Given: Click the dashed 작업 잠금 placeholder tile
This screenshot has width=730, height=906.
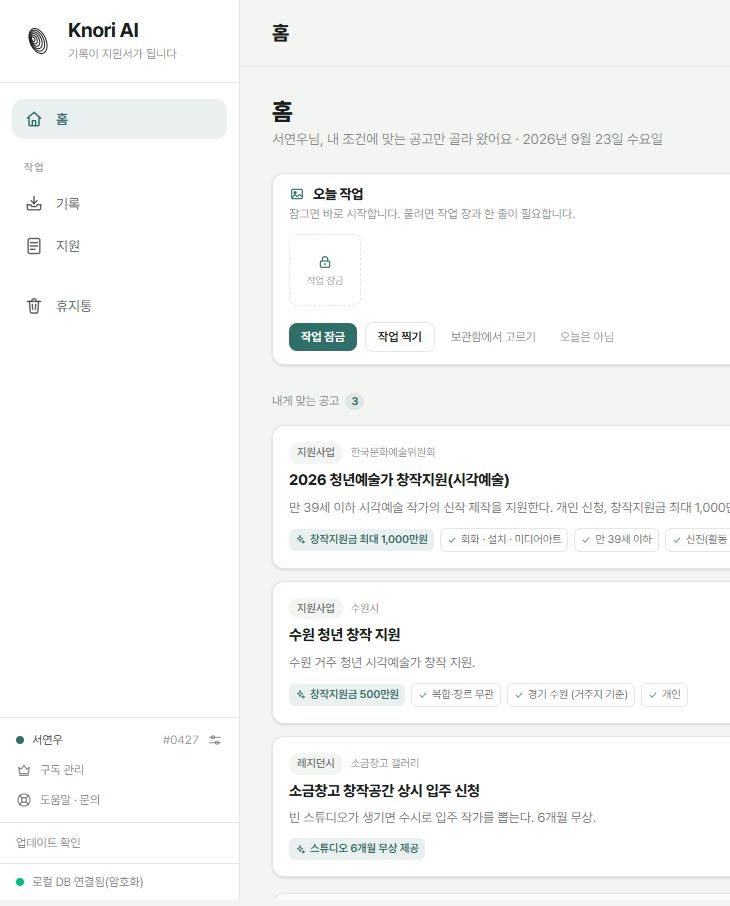Looking at the screenshot, I should point(325,270).
